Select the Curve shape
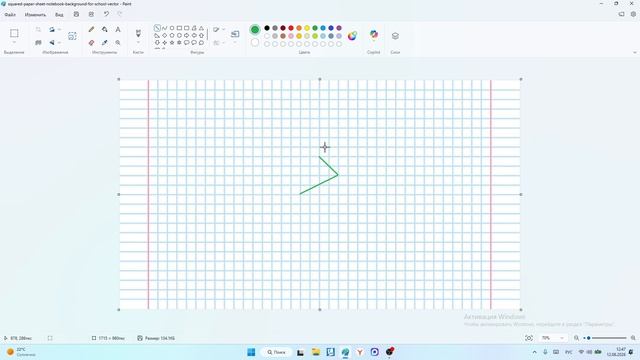The width and height of the screenshot is (640, 360). click(164, 28)
